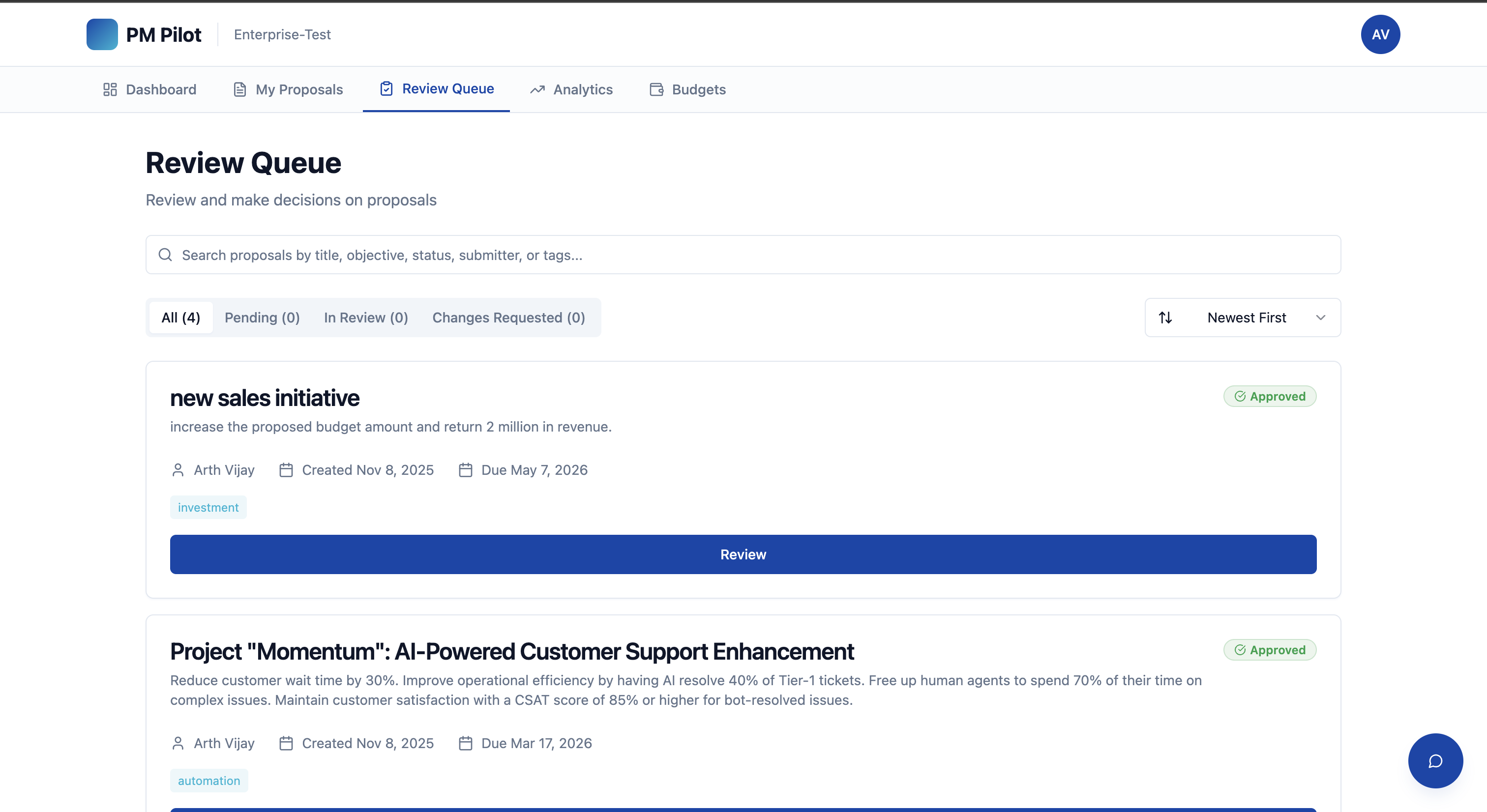Go to the Review Queue tab
This screenshot has width=1487, height=812.
(x=436, y=89)
